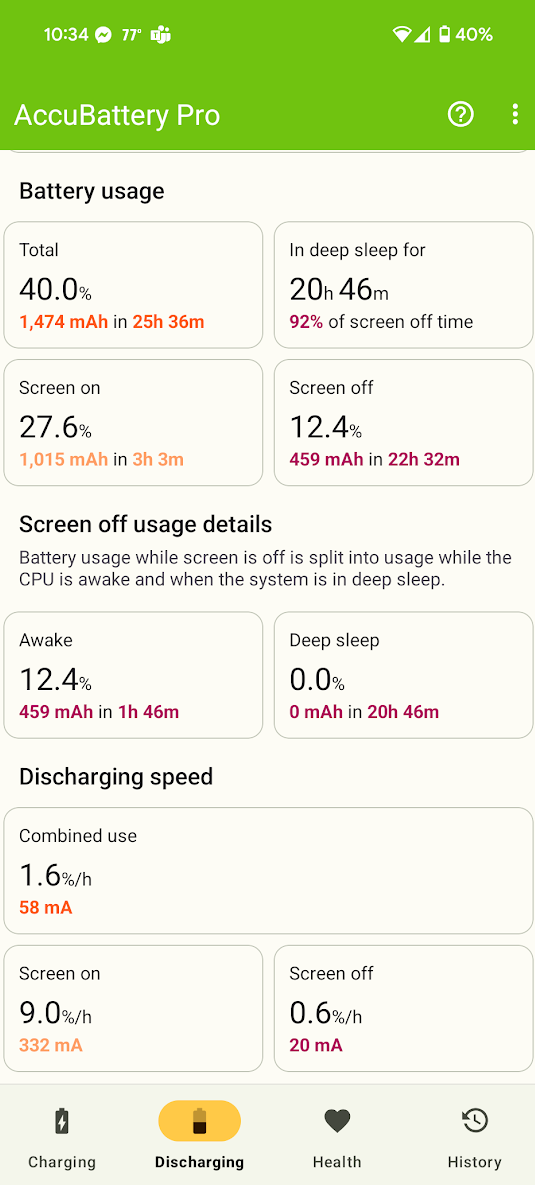
Task: Tap the Wi-Fi status icon
Action: 402,35
